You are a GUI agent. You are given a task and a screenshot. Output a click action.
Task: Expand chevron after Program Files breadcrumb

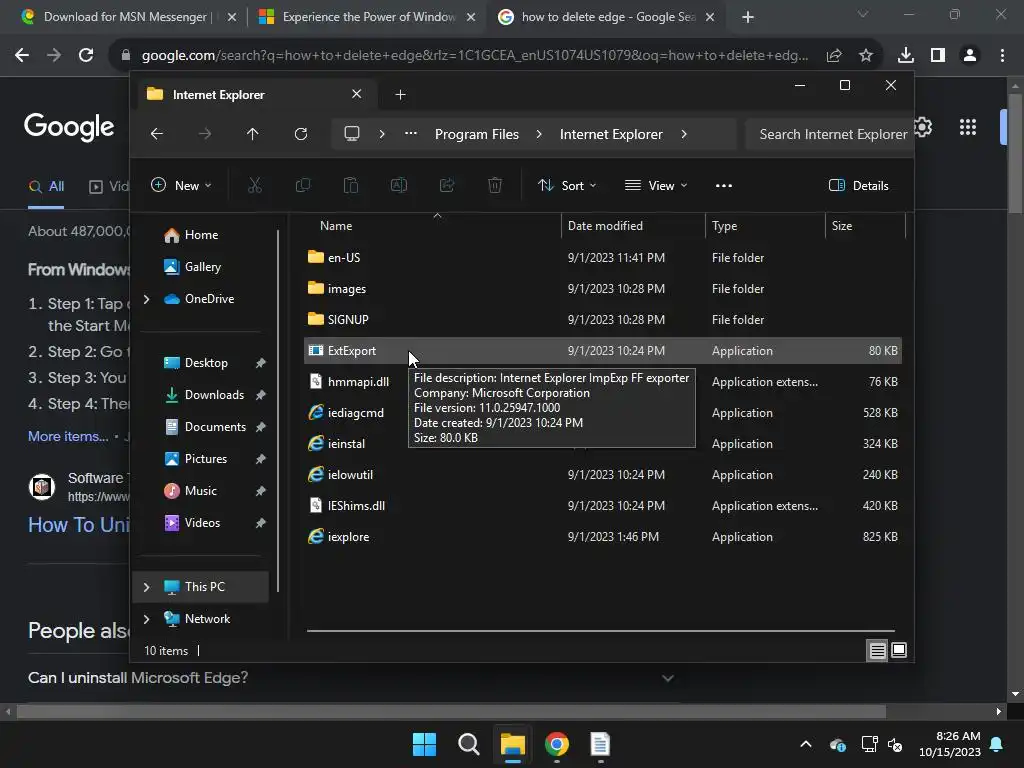pos(539,134)
